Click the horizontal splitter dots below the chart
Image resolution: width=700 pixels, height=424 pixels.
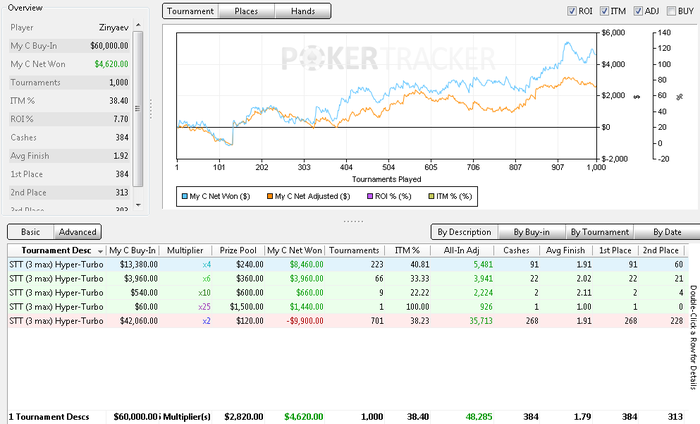coord(353,220)
